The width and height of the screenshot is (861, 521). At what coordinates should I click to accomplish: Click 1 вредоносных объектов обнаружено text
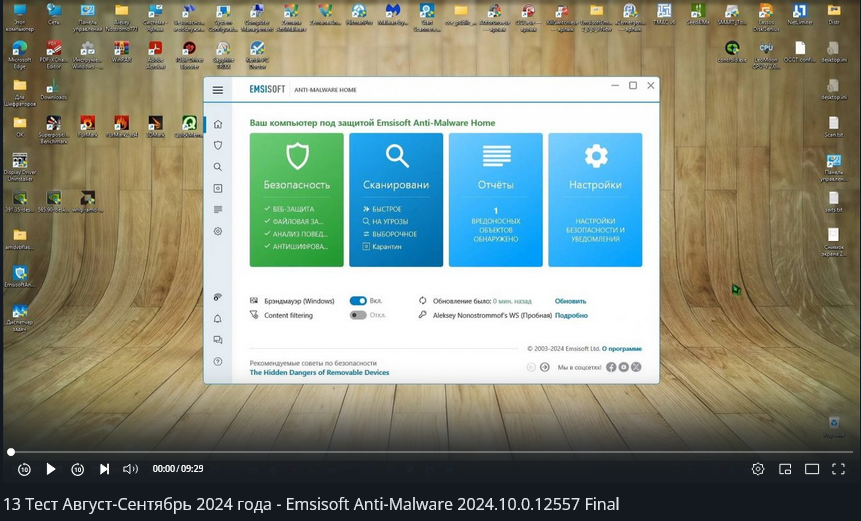click(x=495, y=225)
